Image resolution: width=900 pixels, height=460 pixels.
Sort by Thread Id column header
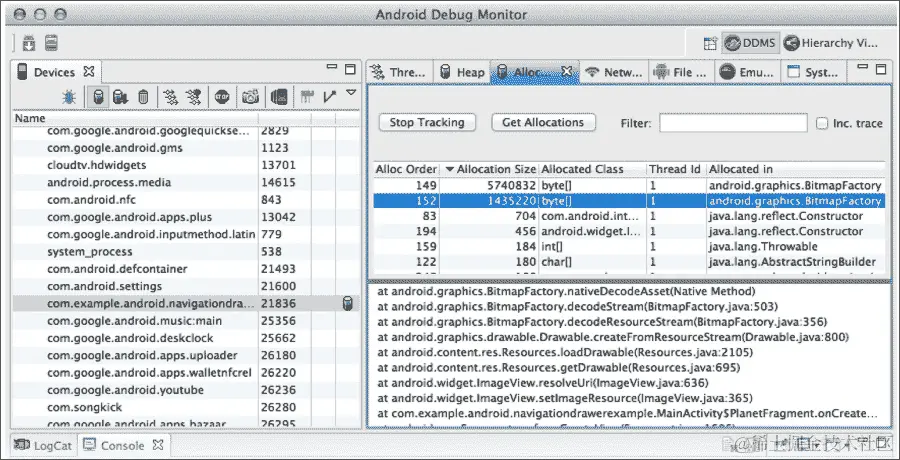pos(676,169)
